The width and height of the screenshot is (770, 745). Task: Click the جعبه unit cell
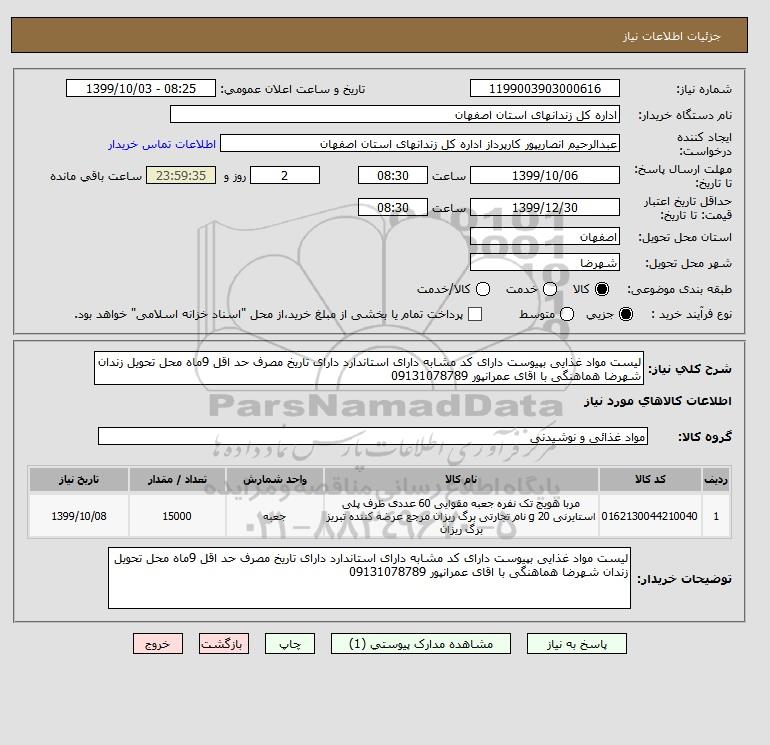click(275, 516)
